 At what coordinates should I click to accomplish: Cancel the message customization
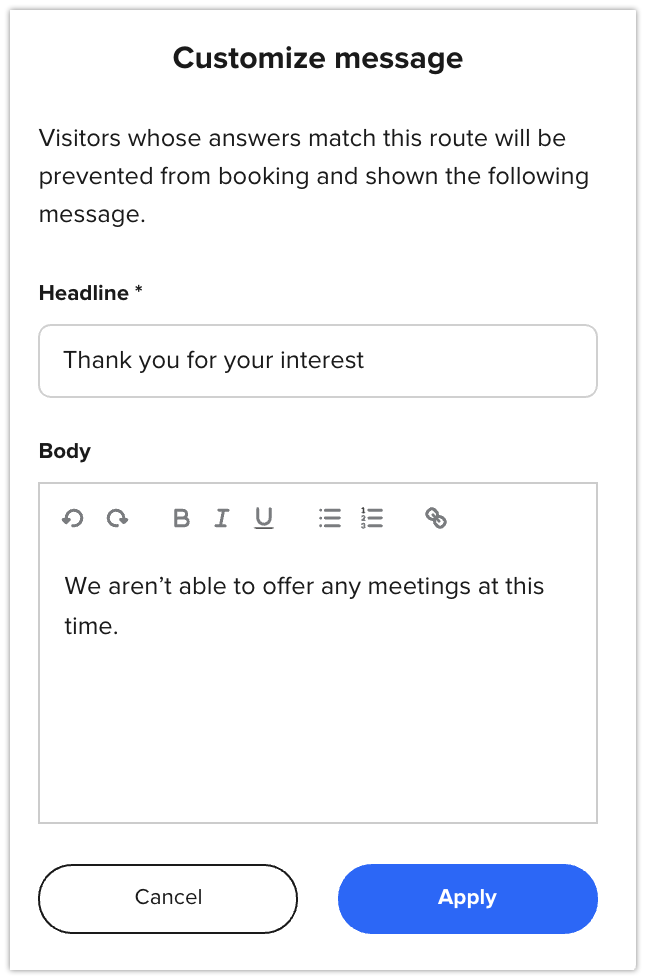click(x=168, y=898)
